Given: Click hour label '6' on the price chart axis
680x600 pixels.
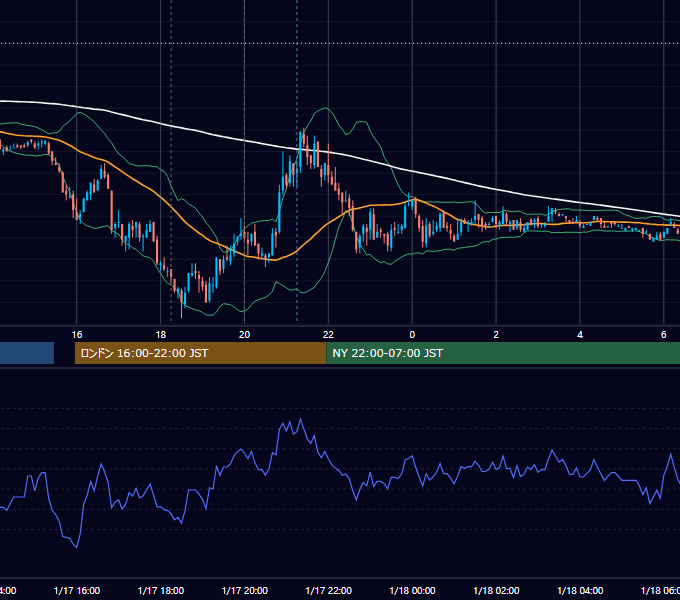Looking at the screenshot, I should (664, 335).
